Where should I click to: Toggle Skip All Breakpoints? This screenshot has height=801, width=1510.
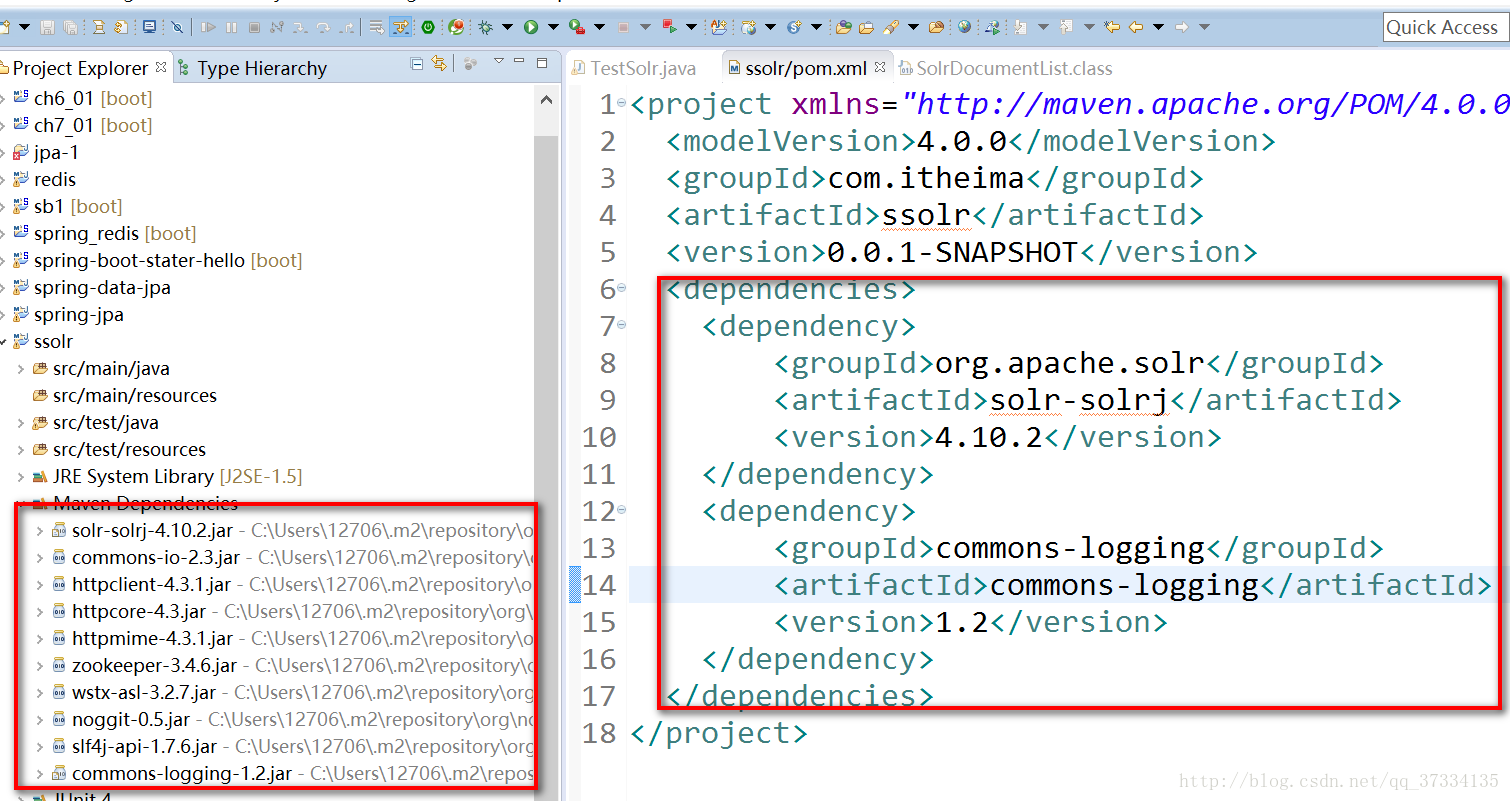(x=177, y=27)
